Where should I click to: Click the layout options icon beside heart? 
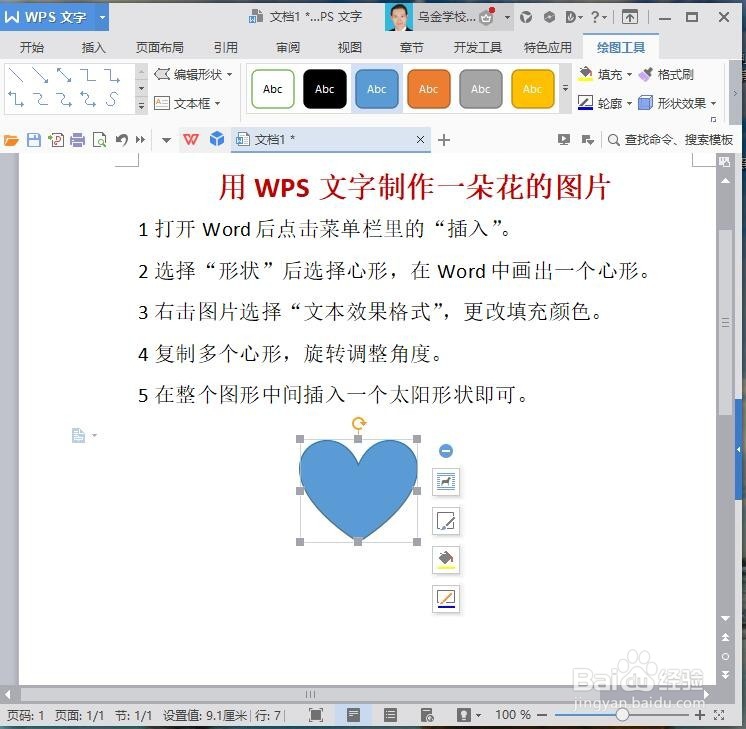click(446, 482)
